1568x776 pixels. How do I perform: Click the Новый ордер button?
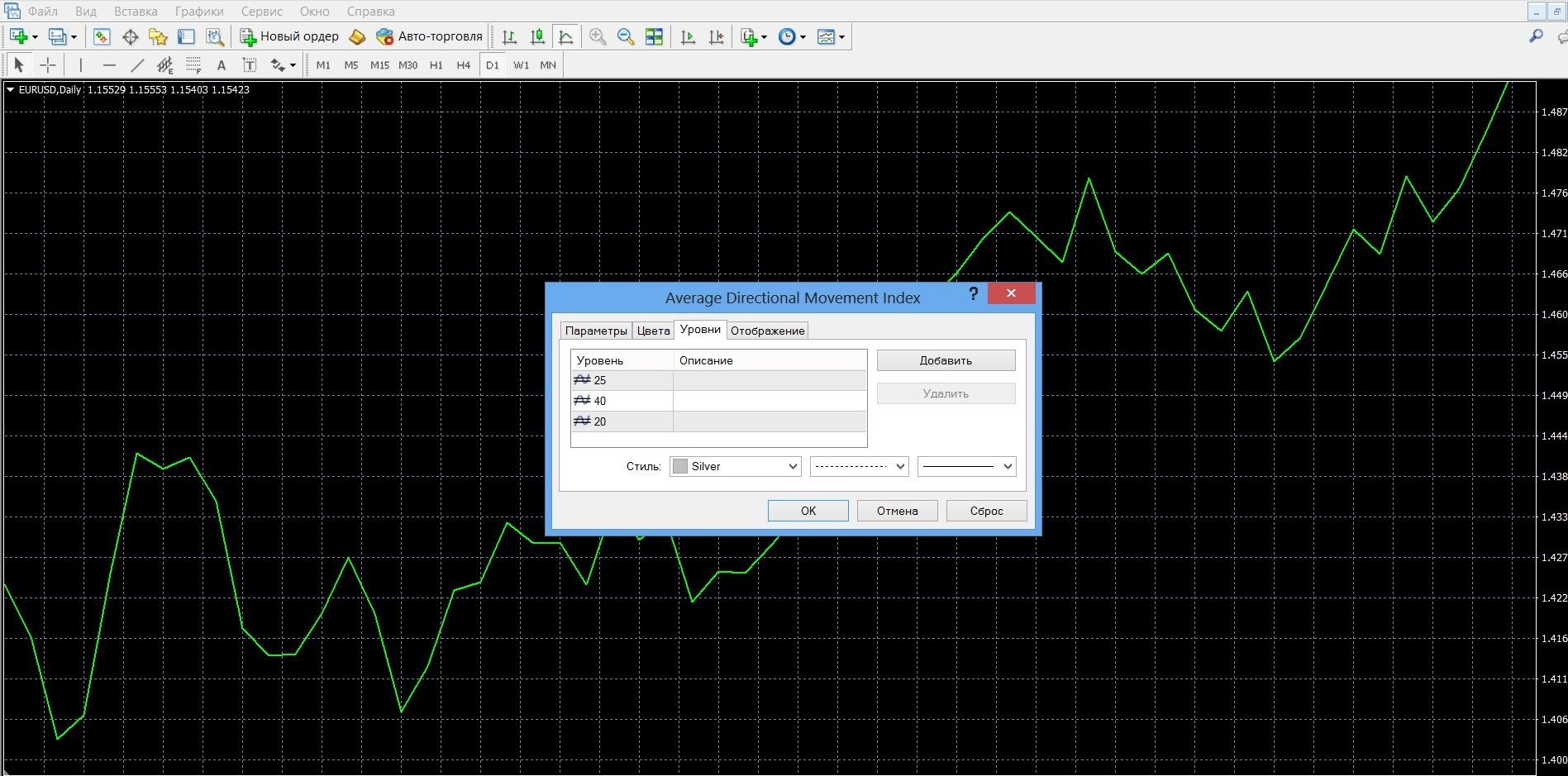pos(289,36)
